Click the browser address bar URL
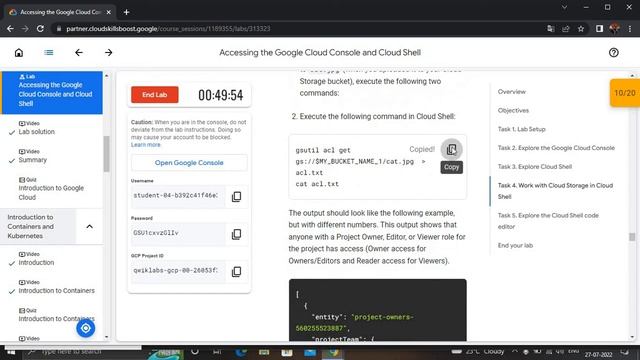 (168, 29)
